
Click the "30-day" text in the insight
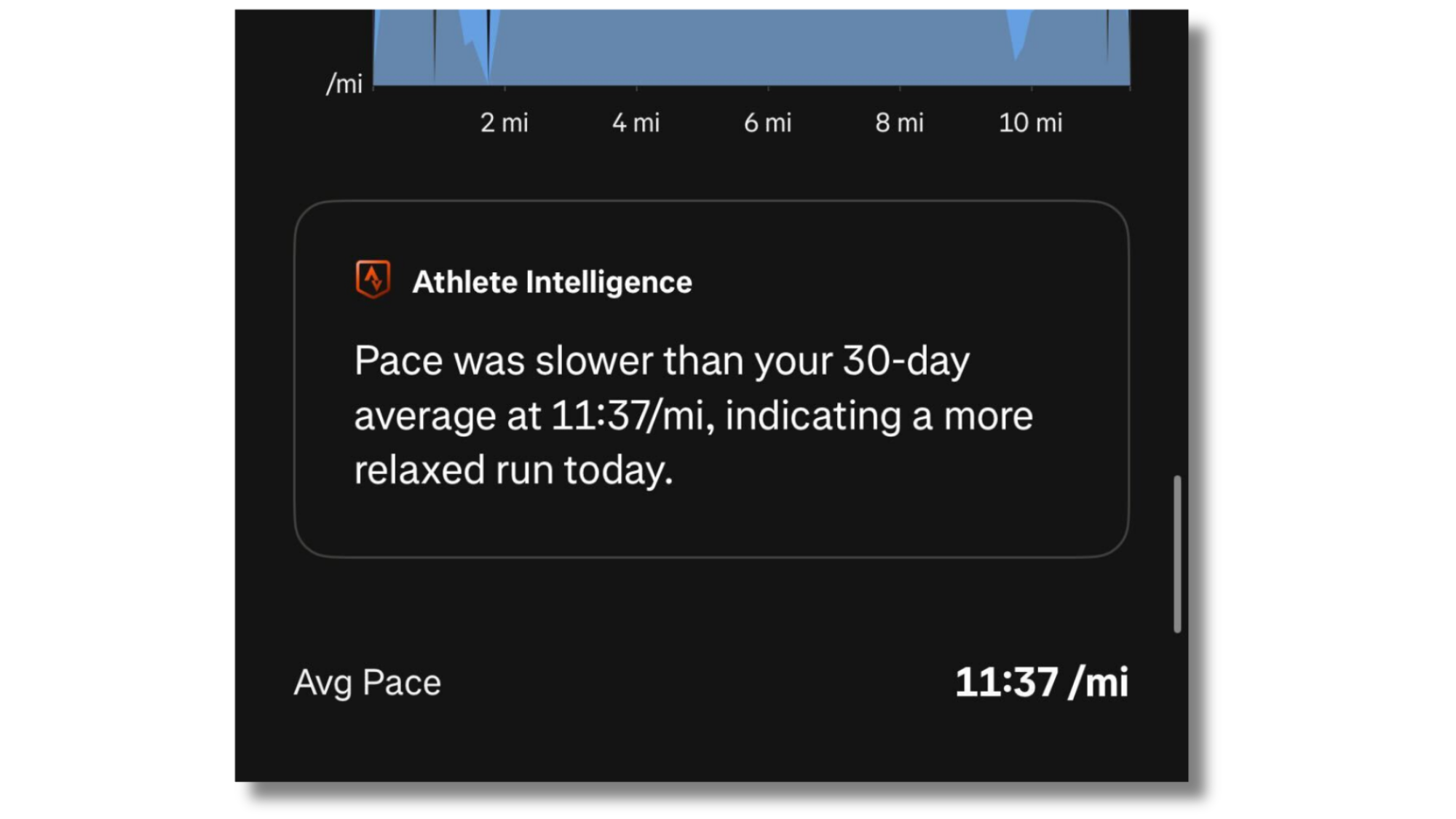pos(906,361)
